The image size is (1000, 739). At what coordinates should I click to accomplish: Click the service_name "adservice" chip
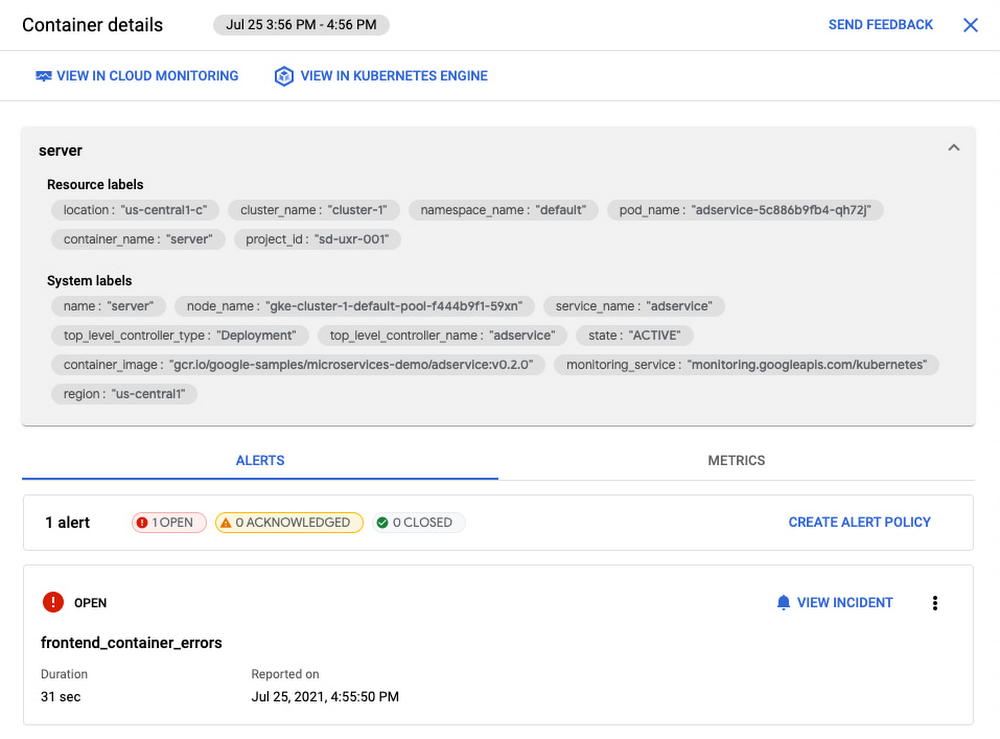point(633,306)
